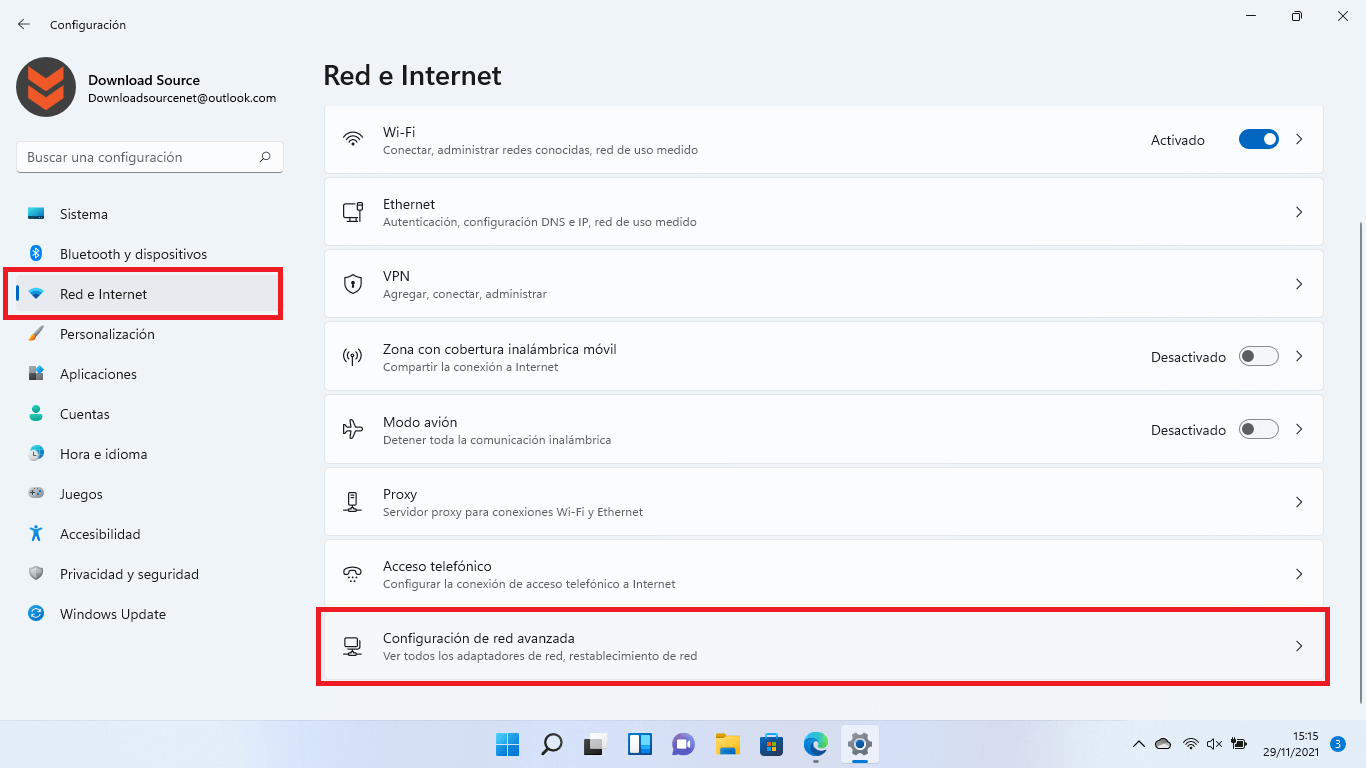Open Ethernet details via chevron
Screen dimensions: 1366x768
[x=1299, y=212]
